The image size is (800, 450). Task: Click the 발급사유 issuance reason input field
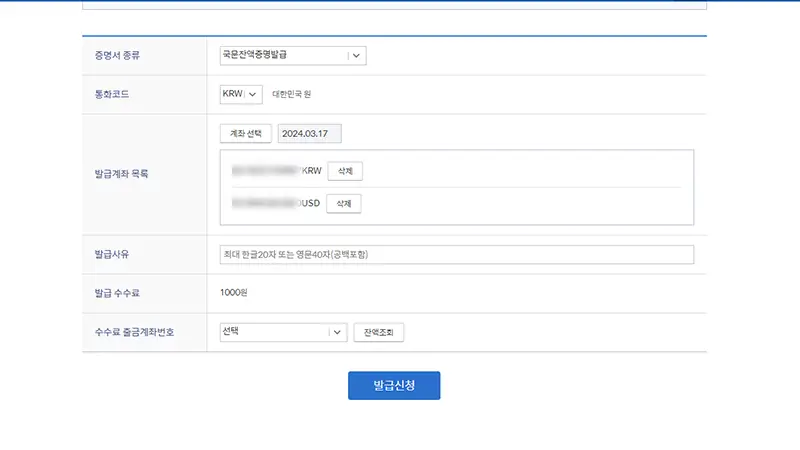click(x=457, y=255)
